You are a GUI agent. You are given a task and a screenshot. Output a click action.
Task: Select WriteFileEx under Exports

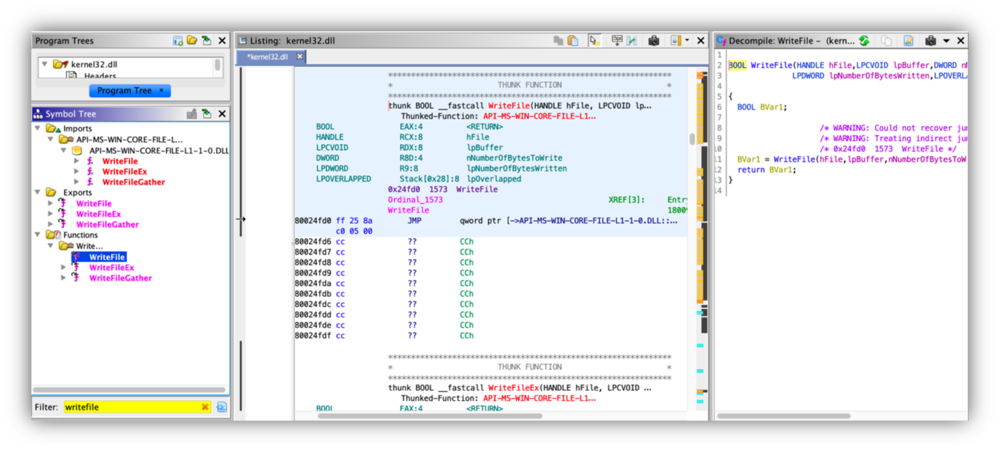point(99,214)
